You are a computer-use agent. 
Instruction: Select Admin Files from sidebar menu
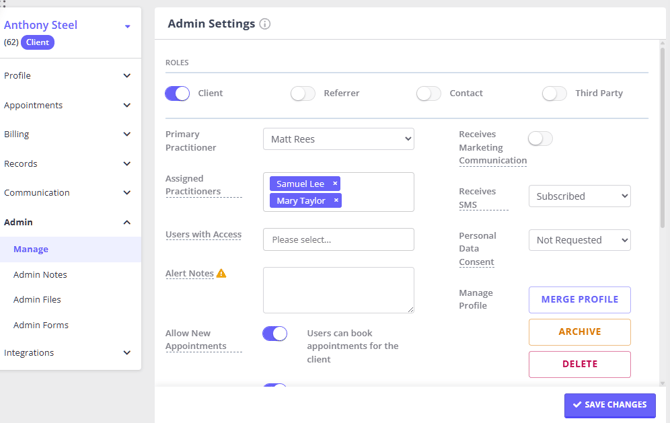tap(37, 300)
